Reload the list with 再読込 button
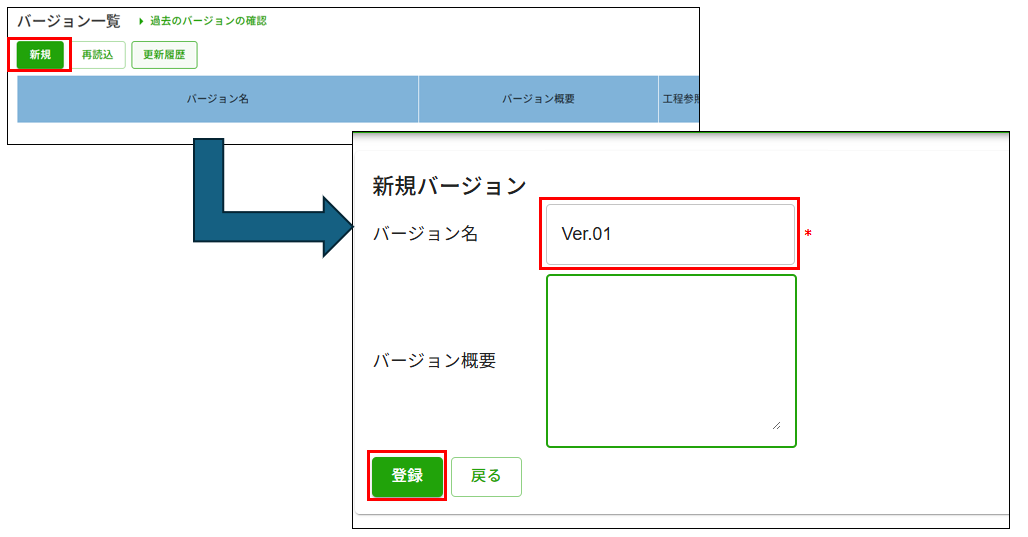The width and height of the screenshot is (1028, 537). click(x=98, y=55)
